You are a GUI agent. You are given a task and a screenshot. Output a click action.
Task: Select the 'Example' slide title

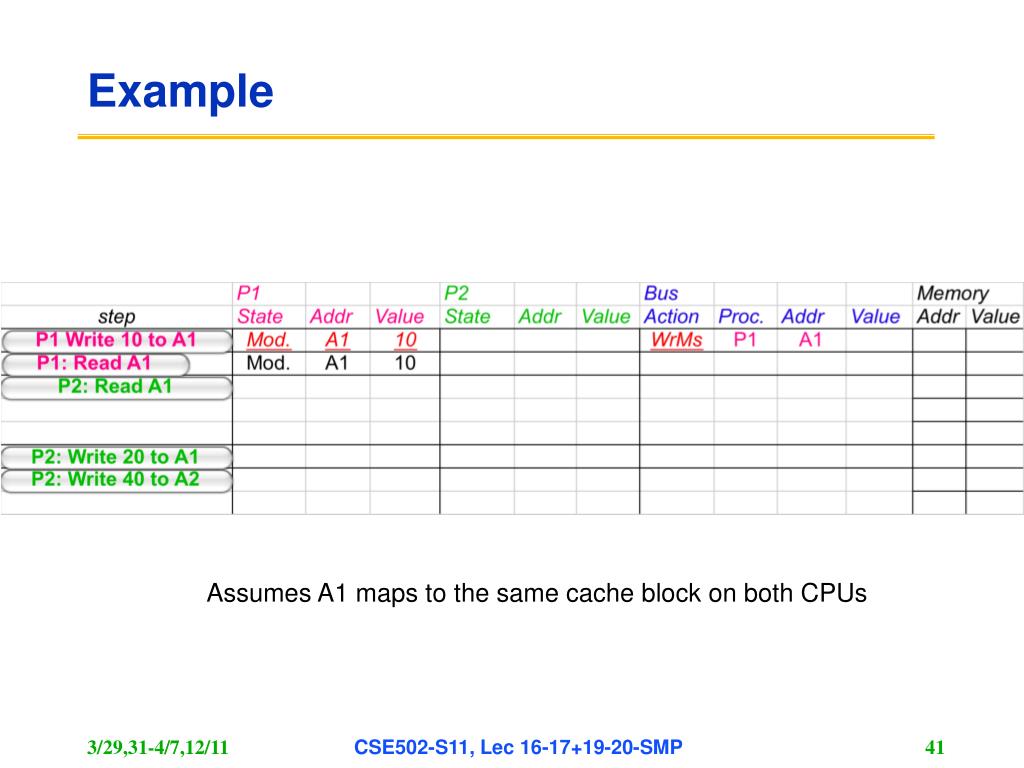click(x=181, y=92)
